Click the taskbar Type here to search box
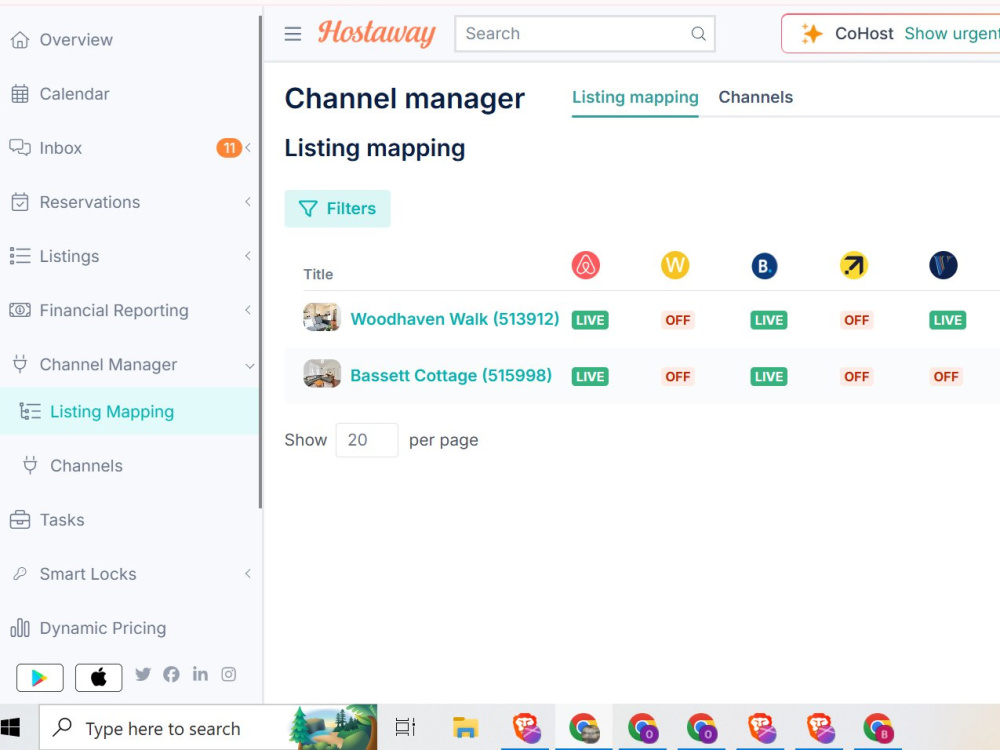1000x750 pixels. (208, 727)
